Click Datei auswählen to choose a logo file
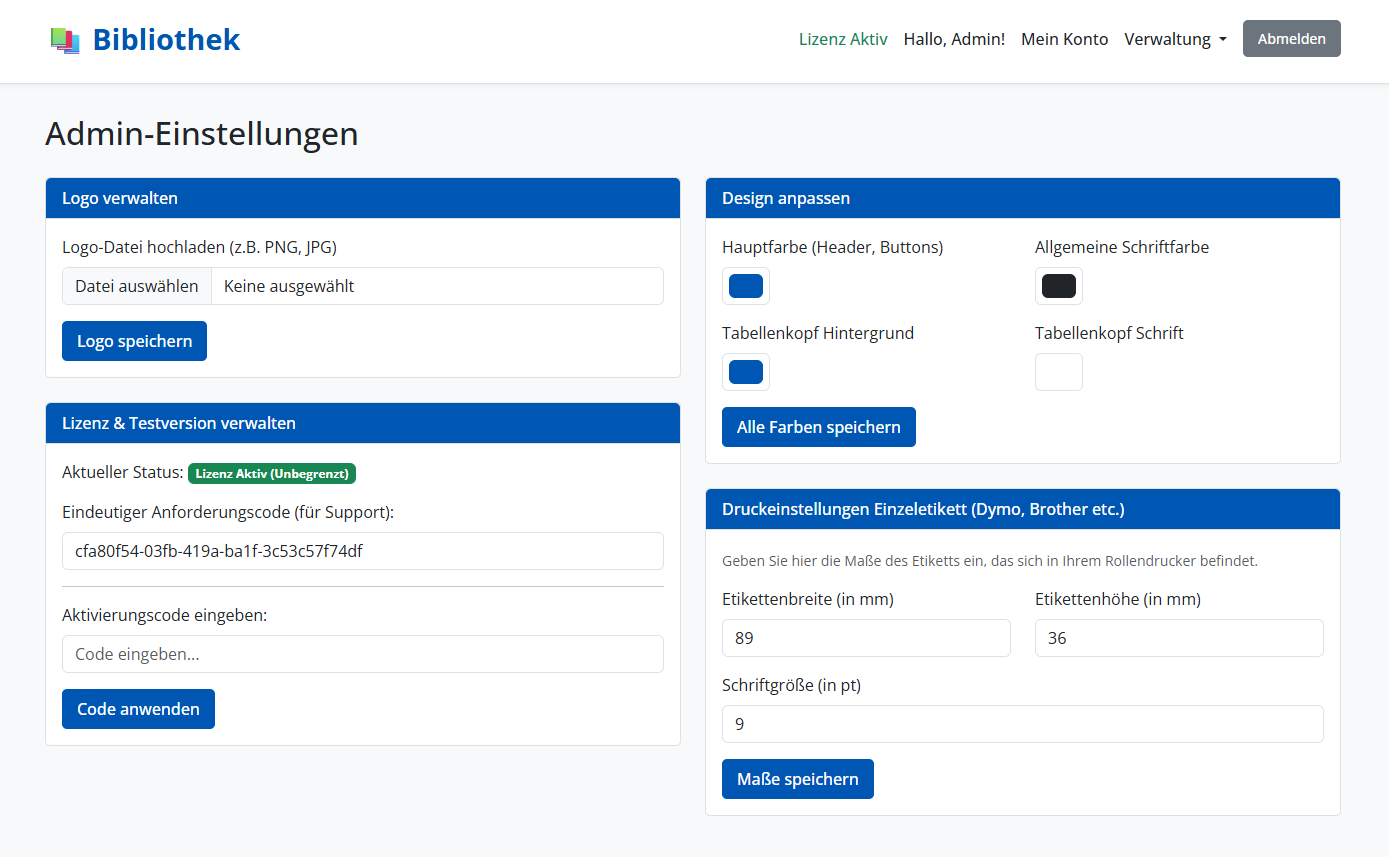The width and height of the screenshot is (1389, 857). (136, 285)
